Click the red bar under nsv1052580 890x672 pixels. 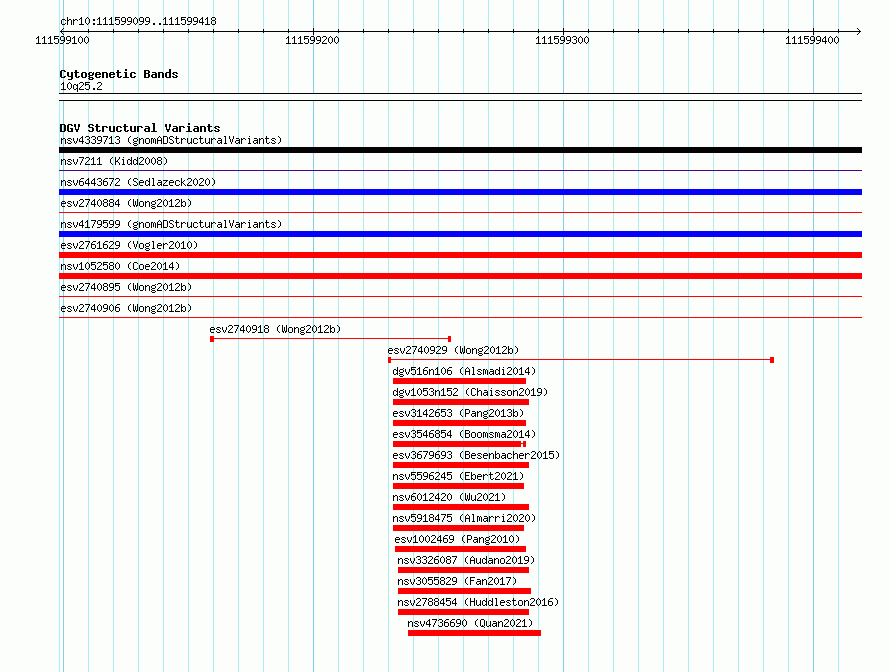coord(460,276)
